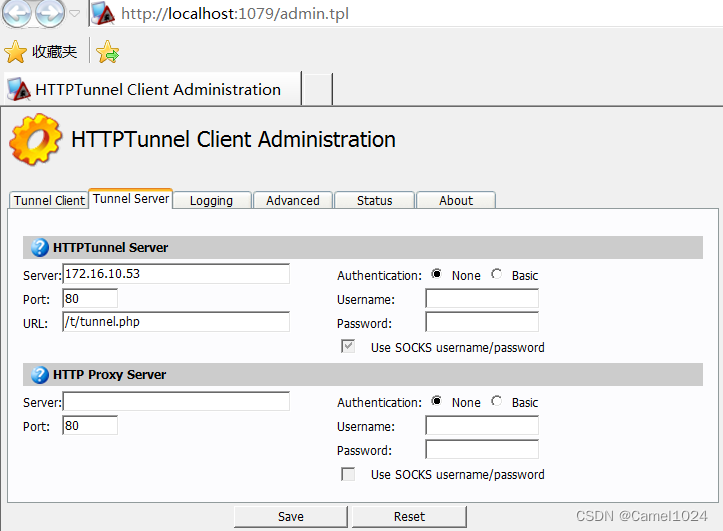This screenshot has height=531, width=723.
Task: Open the Logging tab
Action: coord(212,201)
